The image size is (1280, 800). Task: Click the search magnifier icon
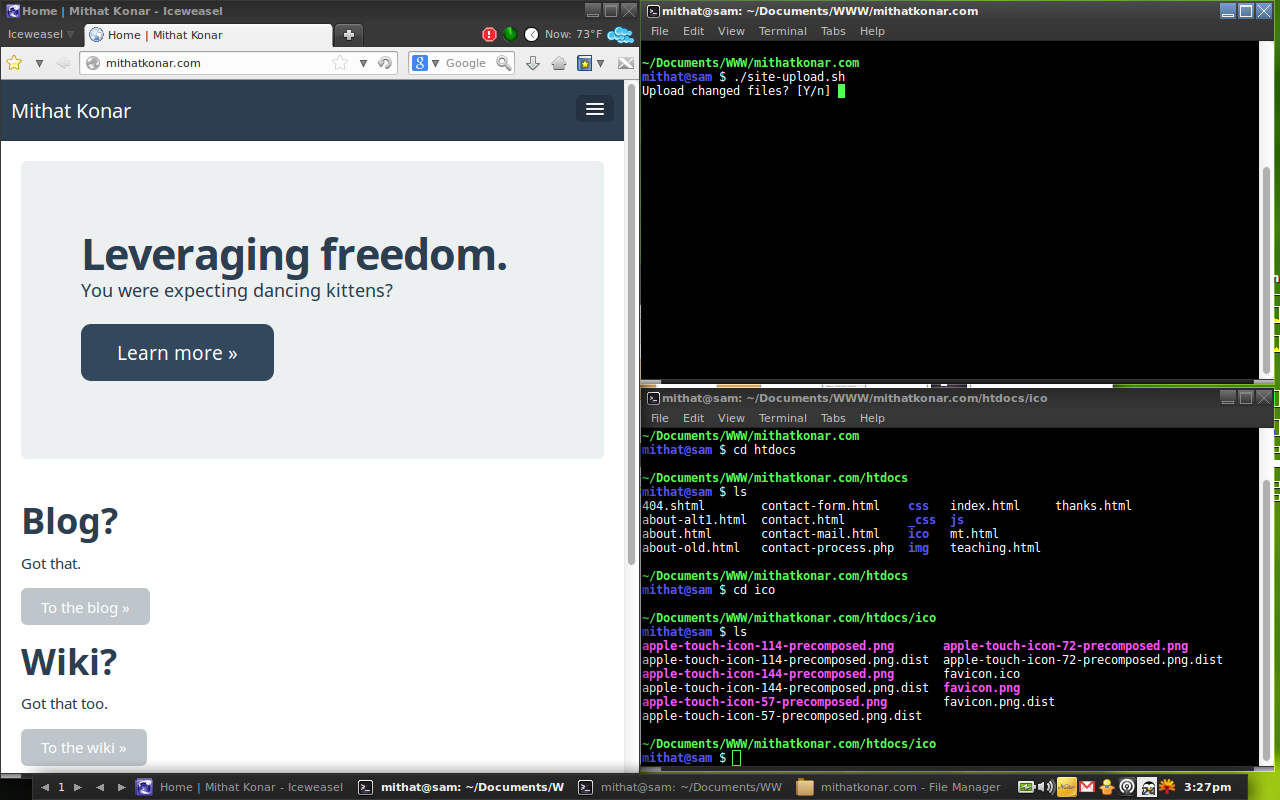504,63
